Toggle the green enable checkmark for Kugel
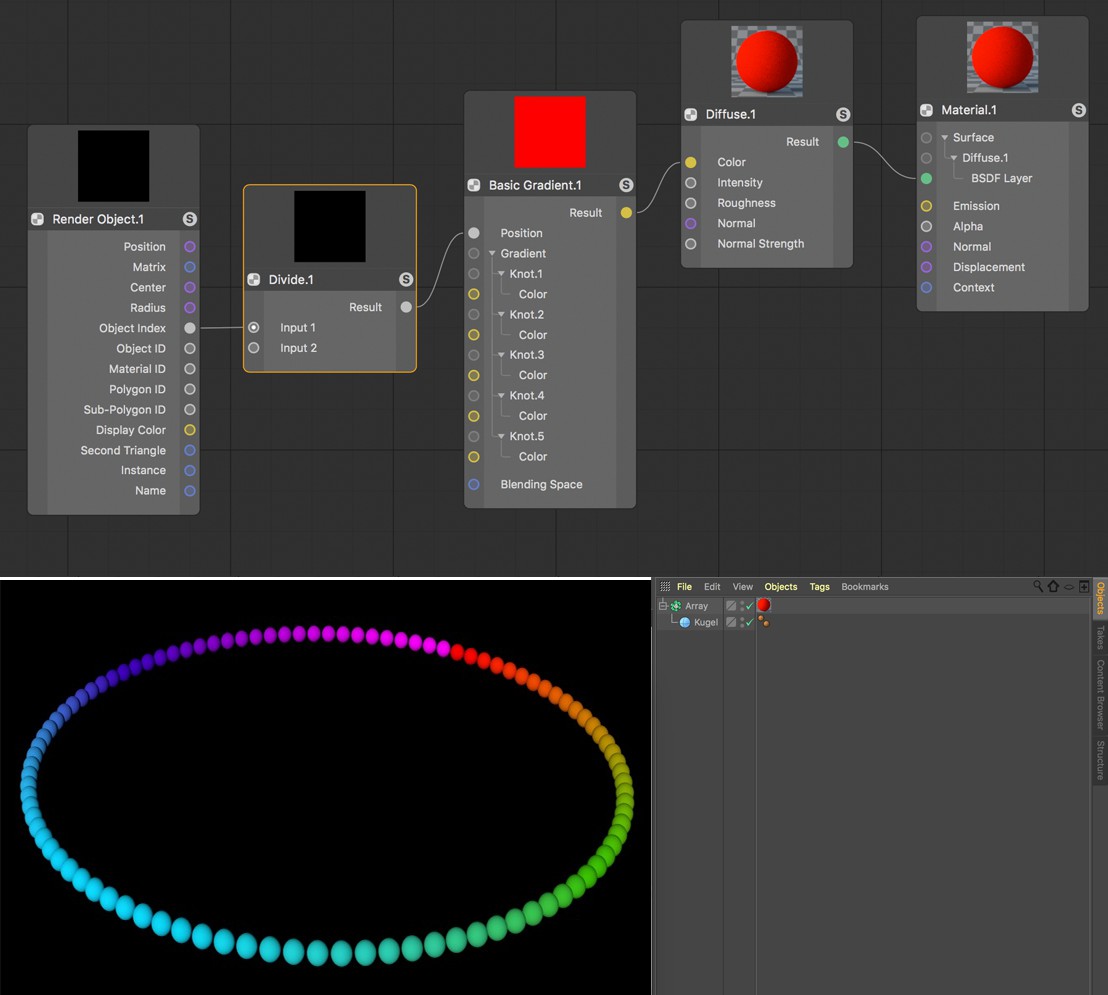 pos(750,622)
